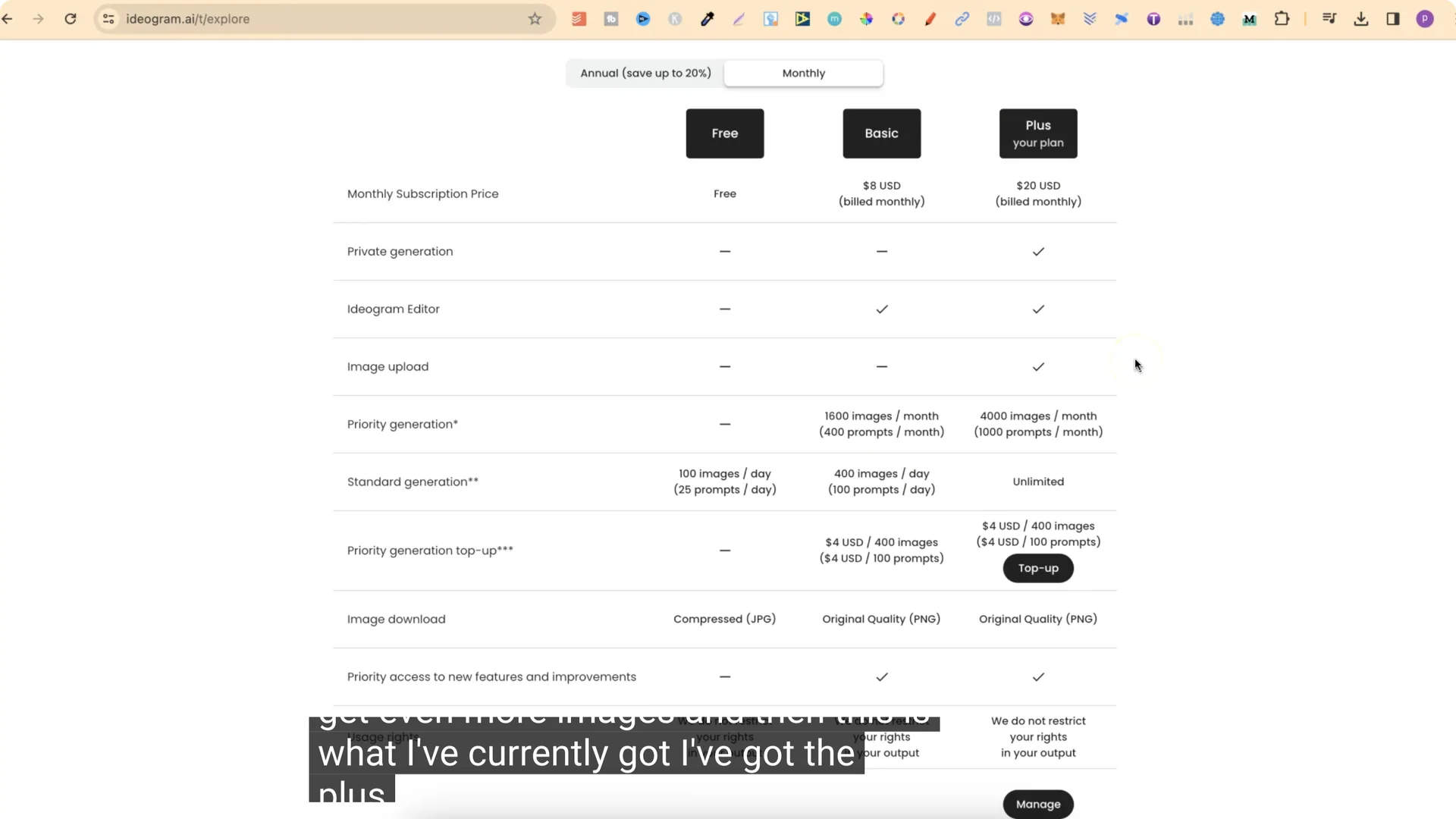This screenshot has width=1456, height=819.
Task: Click the Top-up button under Plus plan
Action: pos(1037,568)
